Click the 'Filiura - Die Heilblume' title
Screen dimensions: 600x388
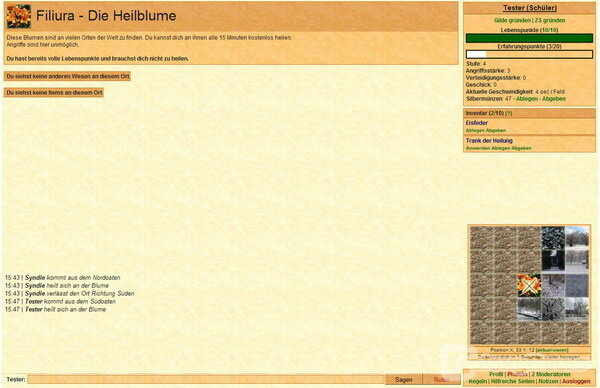point(106,16)
